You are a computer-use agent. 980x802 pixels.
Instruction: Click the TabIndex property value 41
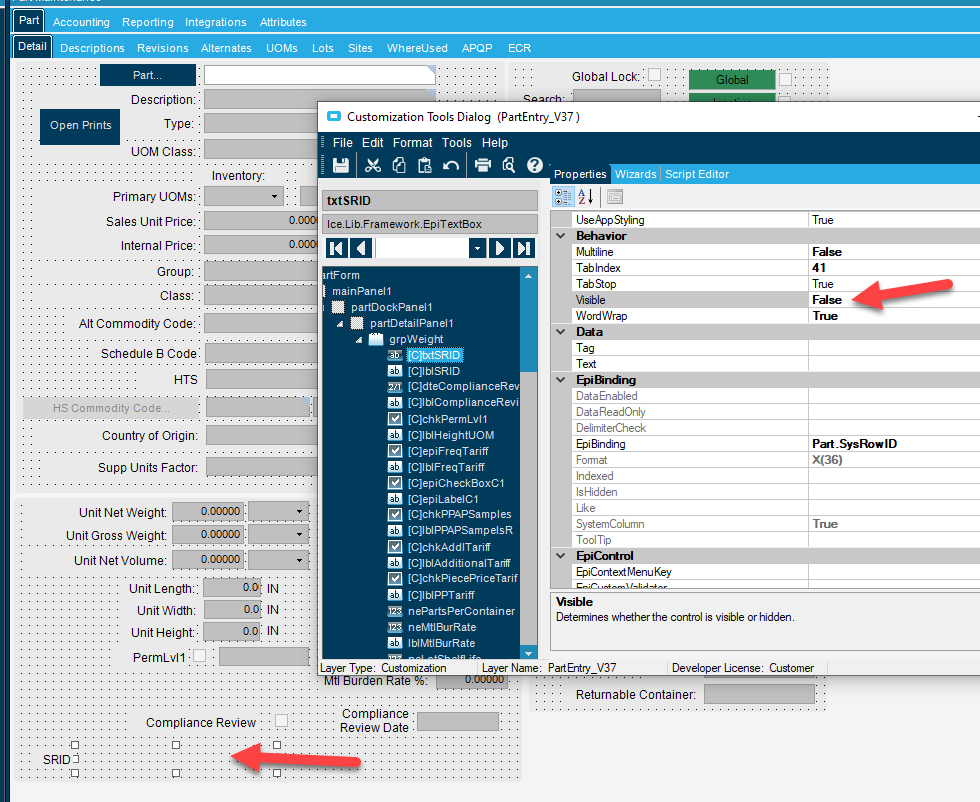(819, 268)
